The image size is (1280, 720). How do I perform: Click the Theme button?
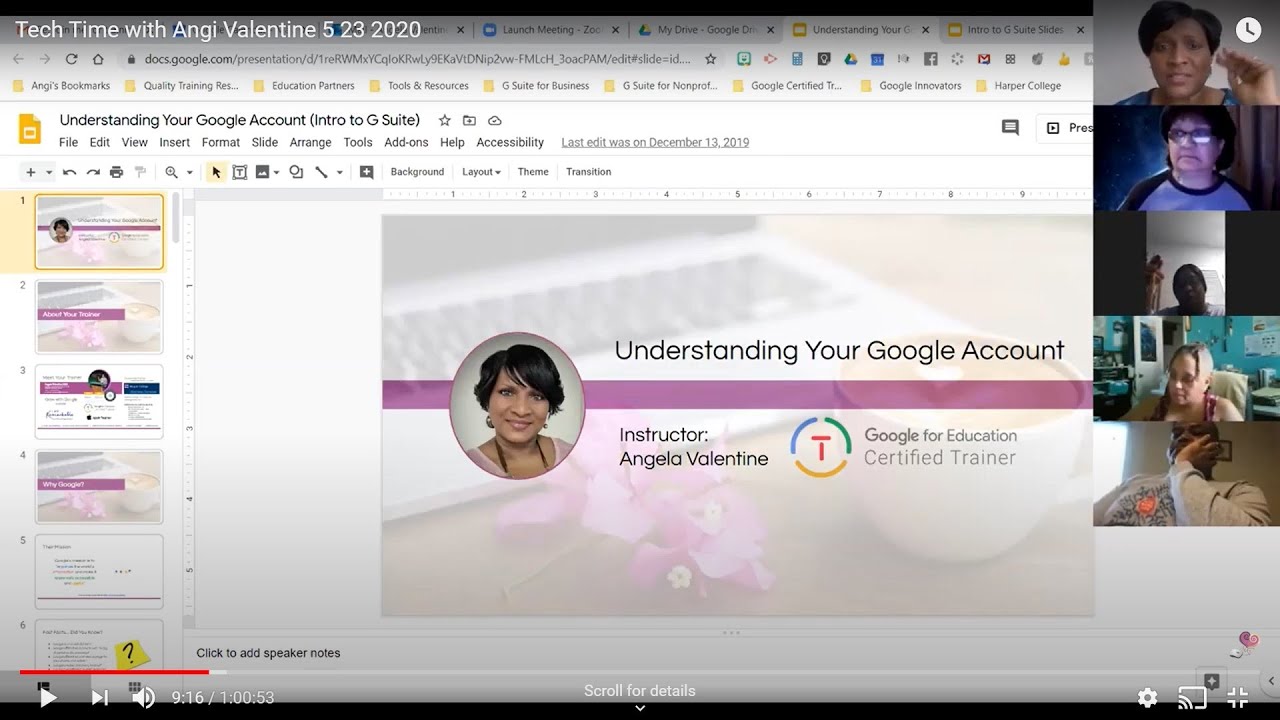pos(533,172)
